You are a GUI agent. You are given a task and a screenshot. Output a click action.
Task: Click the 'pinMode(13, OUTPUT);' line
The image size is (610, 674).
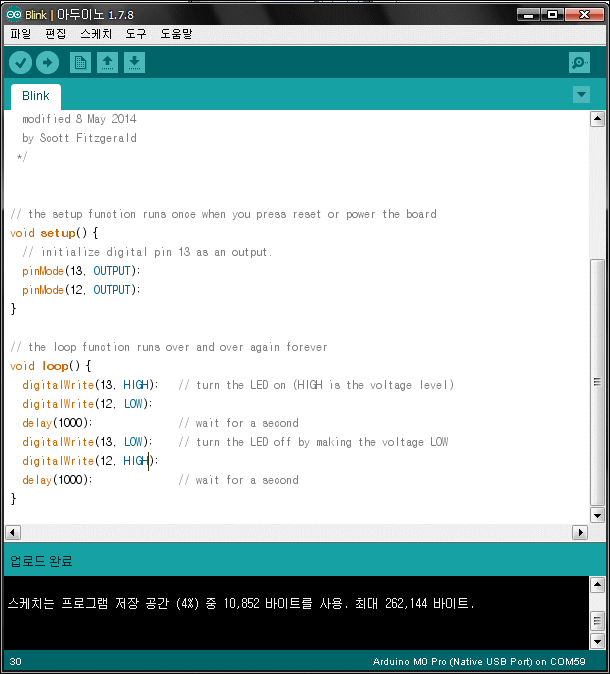[81, 271]
